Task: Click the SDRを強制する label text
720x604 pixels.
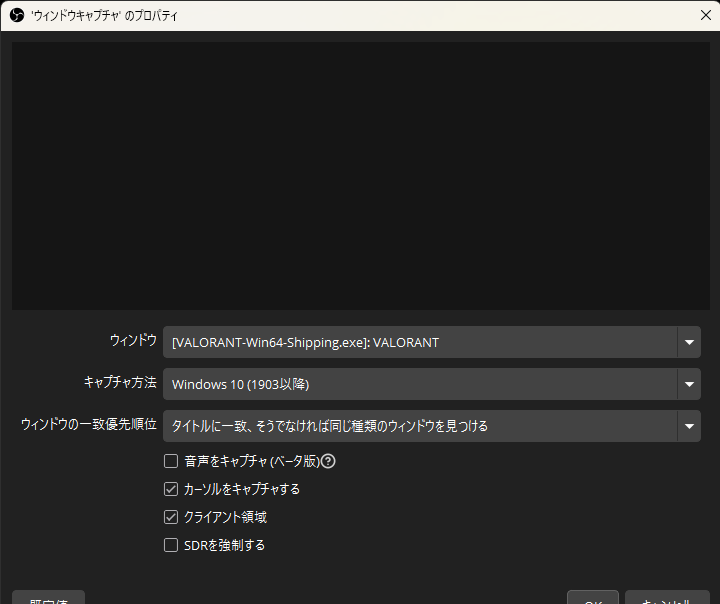Action: pyautogui.click(x=225, y=545)
